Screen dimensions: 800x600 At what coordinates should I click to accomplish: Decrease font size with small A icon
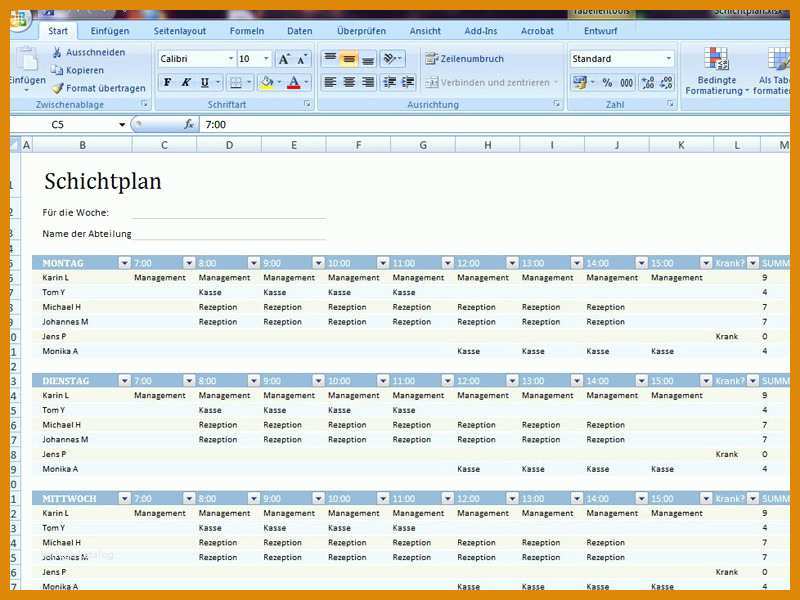302,59
